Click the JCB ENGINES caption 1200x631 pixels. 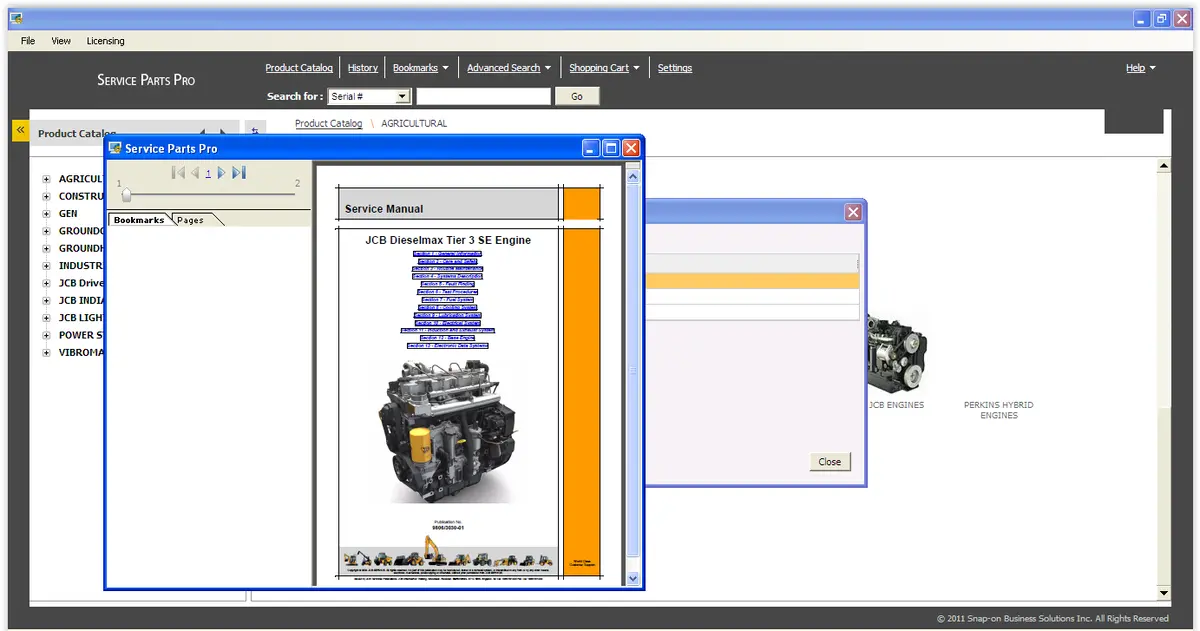(x=895, y=405)
